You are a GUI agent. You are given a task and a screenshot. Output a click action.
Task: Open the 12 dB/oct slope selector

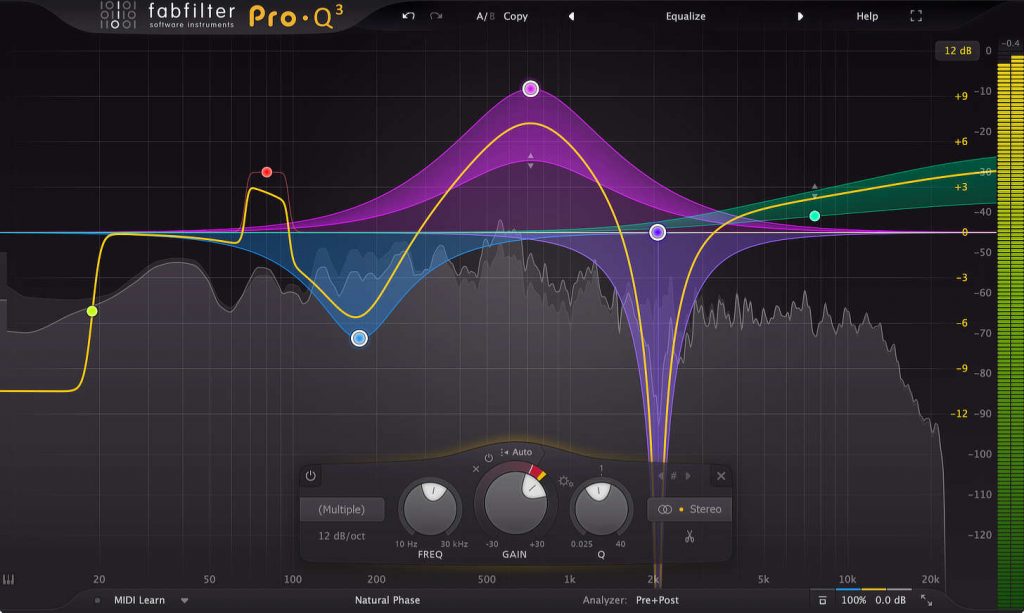pyautogui.click(x=342, y=534)
